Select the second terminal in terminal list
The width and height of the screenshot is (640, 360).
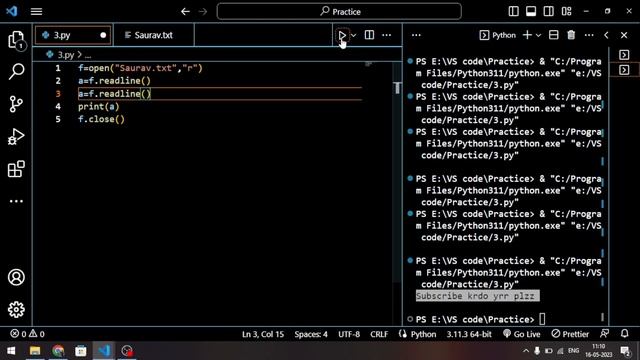coord(624,70)
